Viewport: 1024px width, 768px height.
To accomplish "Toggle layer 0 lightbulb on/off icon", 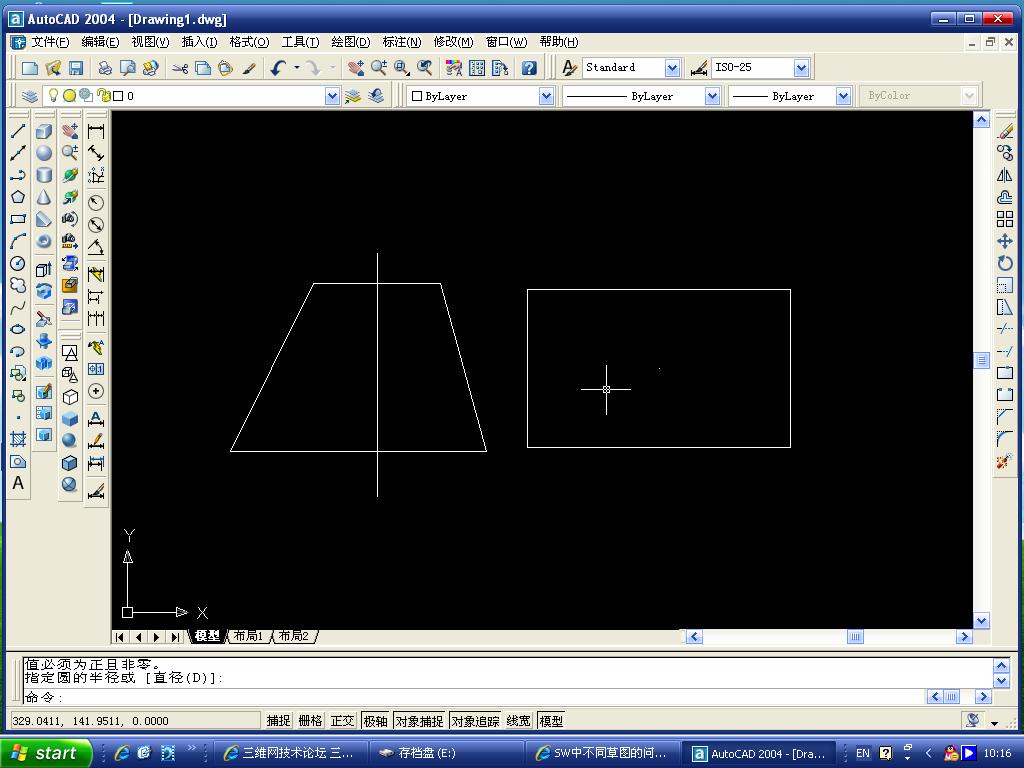I will (54, 96).
